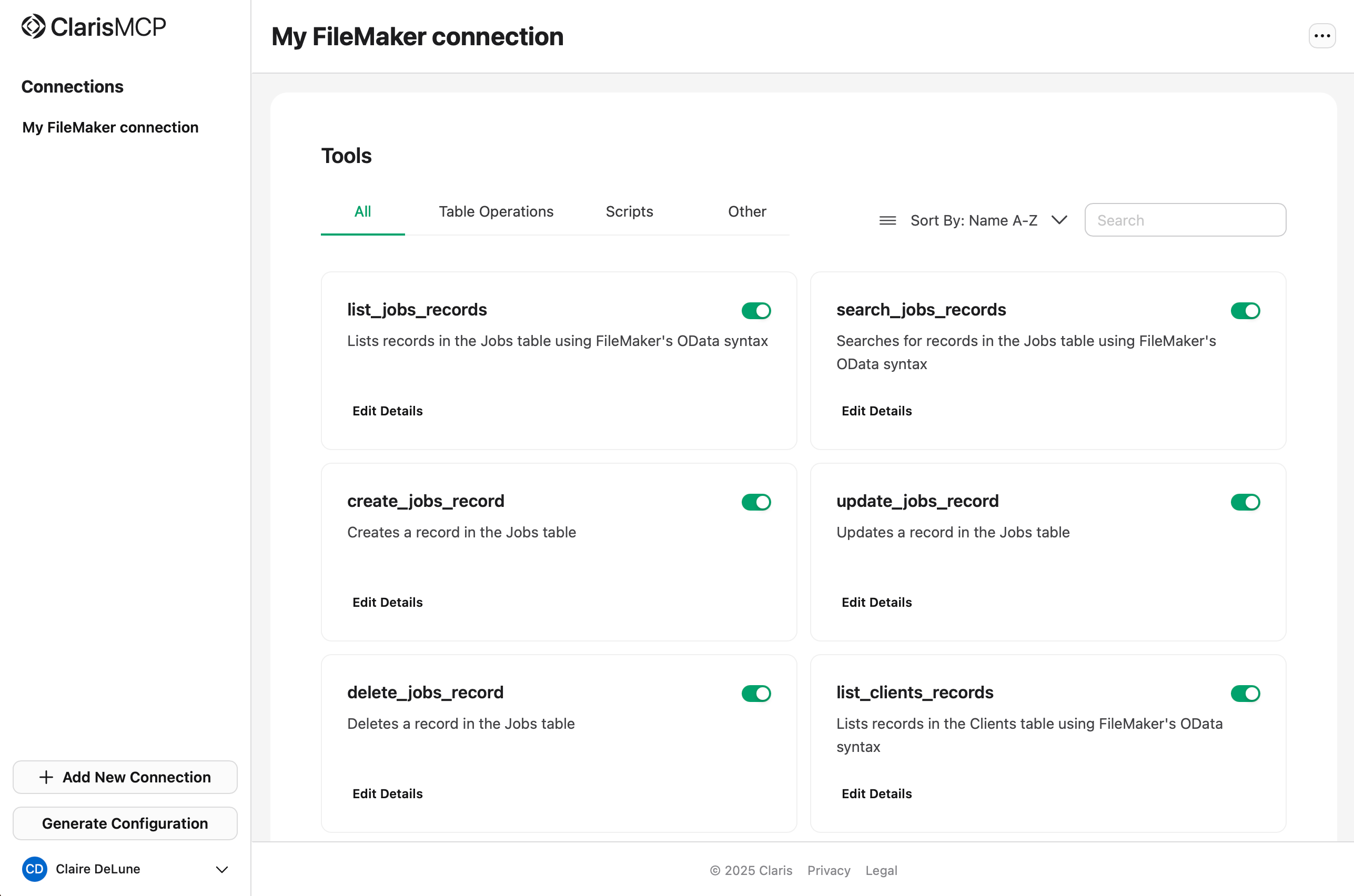Turn off the search_jobs_records toggle
This screenshot has width=1354, height=896.
(x=1246, y=310)
